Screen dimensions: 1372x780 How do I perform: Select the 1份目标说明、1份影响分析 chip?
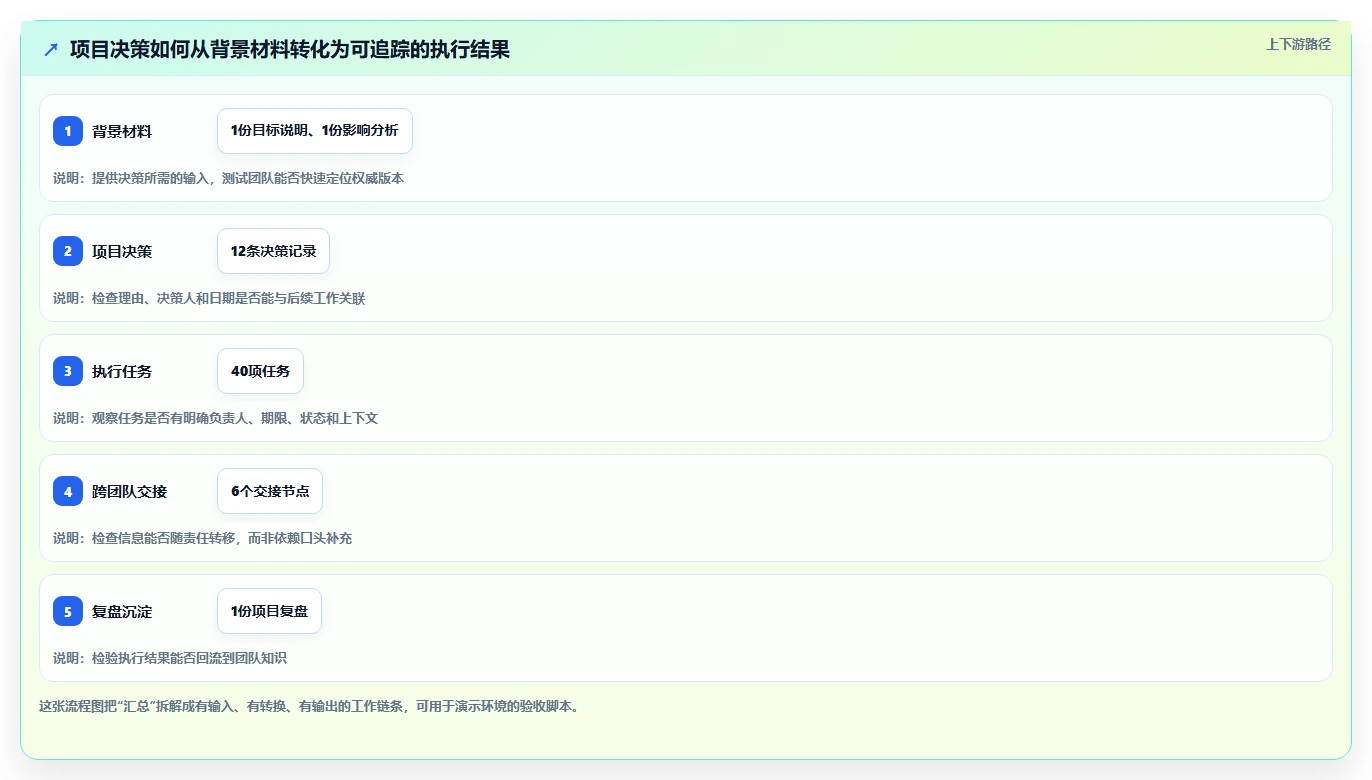(315, 131)
